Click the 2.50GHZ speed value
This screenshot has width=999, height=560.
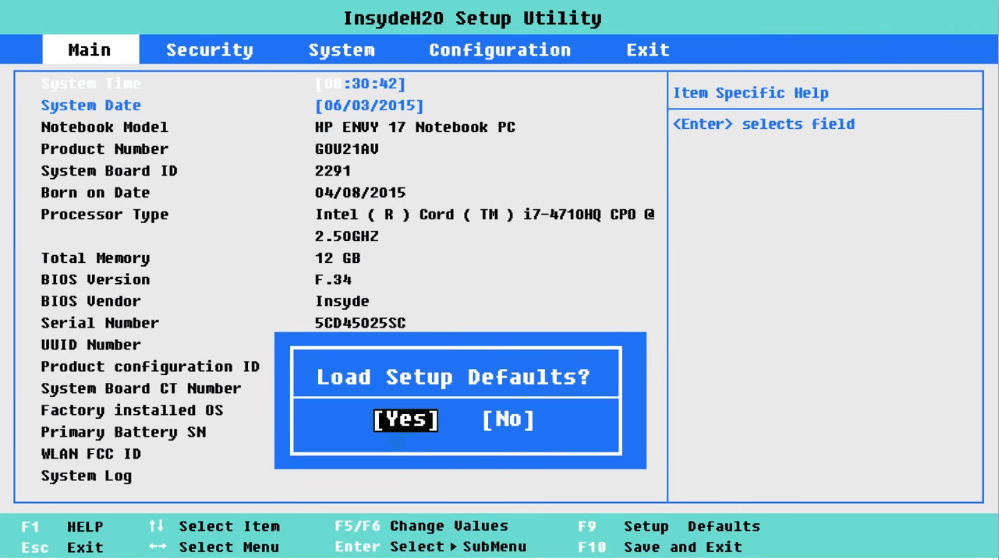(347, 236)
